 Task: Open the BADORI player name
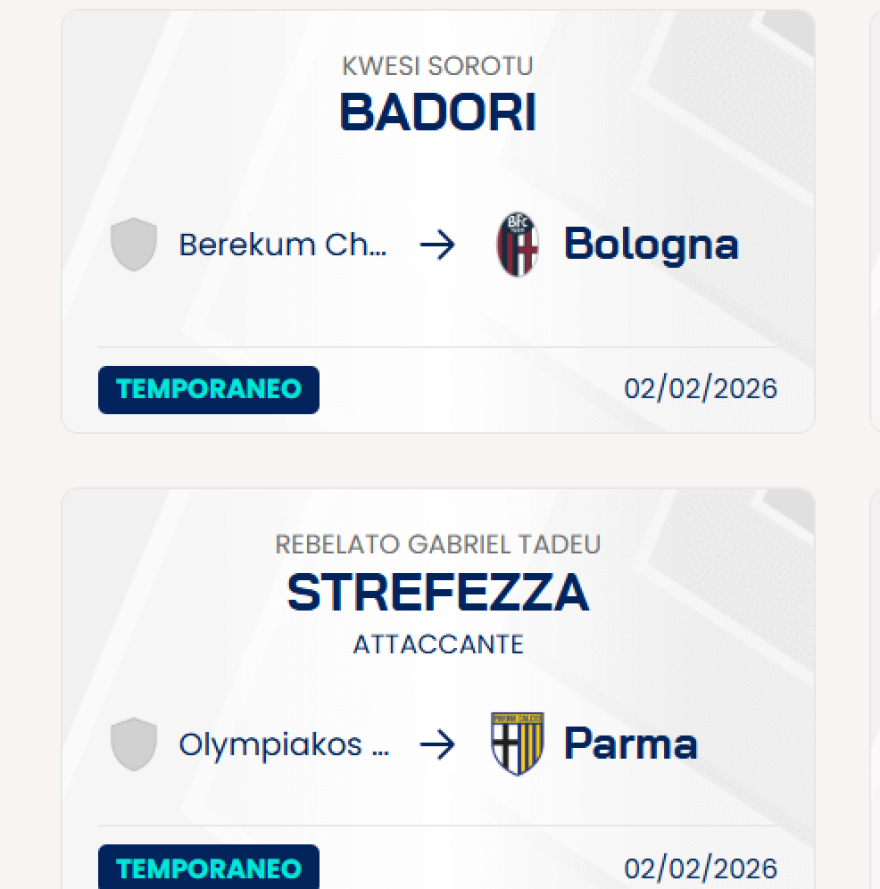[x=438, y=113]
